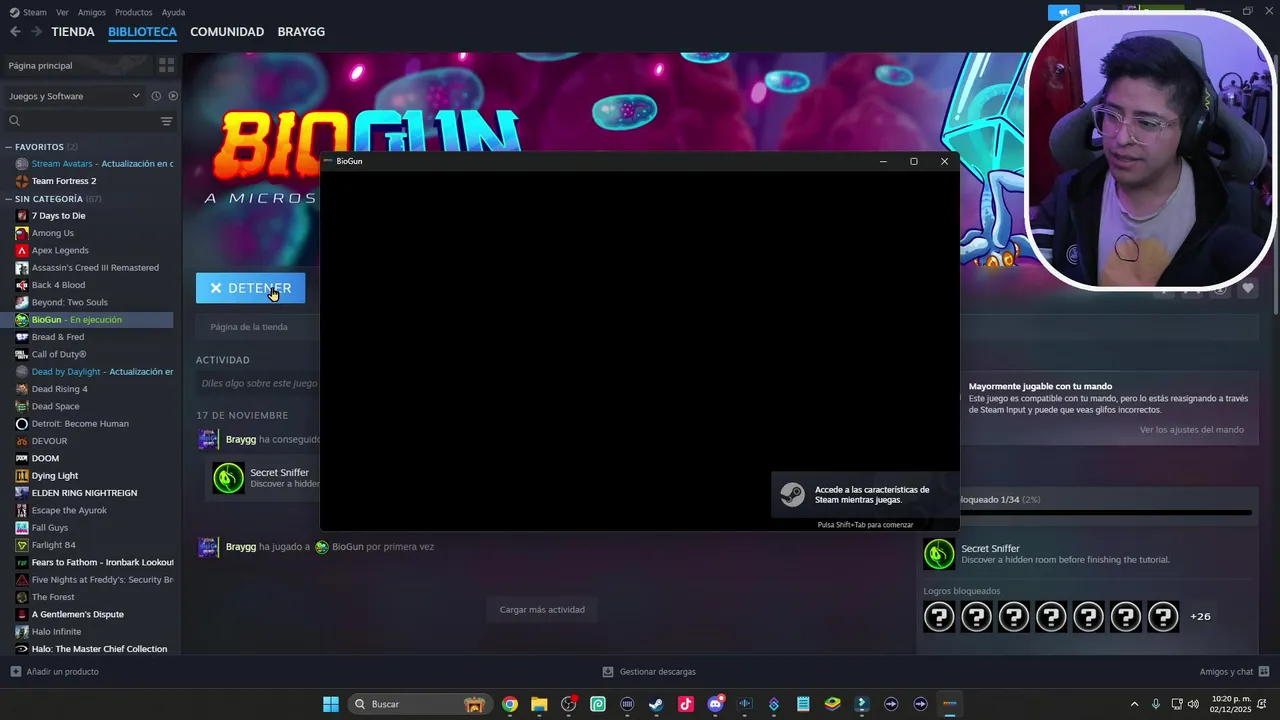Image resolution: width=1280 pixels, height=720 pixels.
Task: Click Página principal button
Action: [x=77, y=65]
